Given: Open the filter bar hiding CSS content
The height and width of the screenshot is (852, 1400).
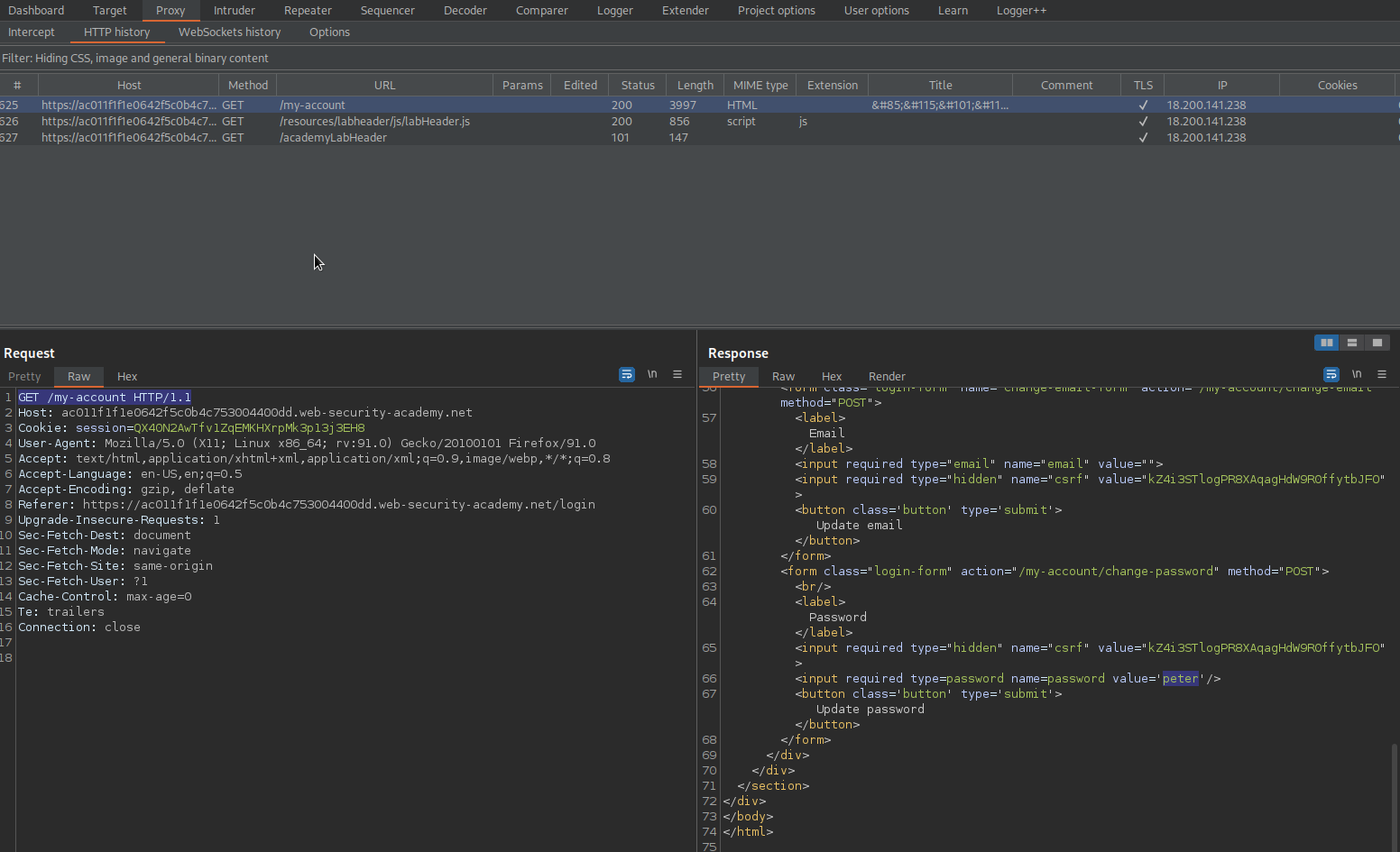Looking at the screenshot, I should pos(700,58).
